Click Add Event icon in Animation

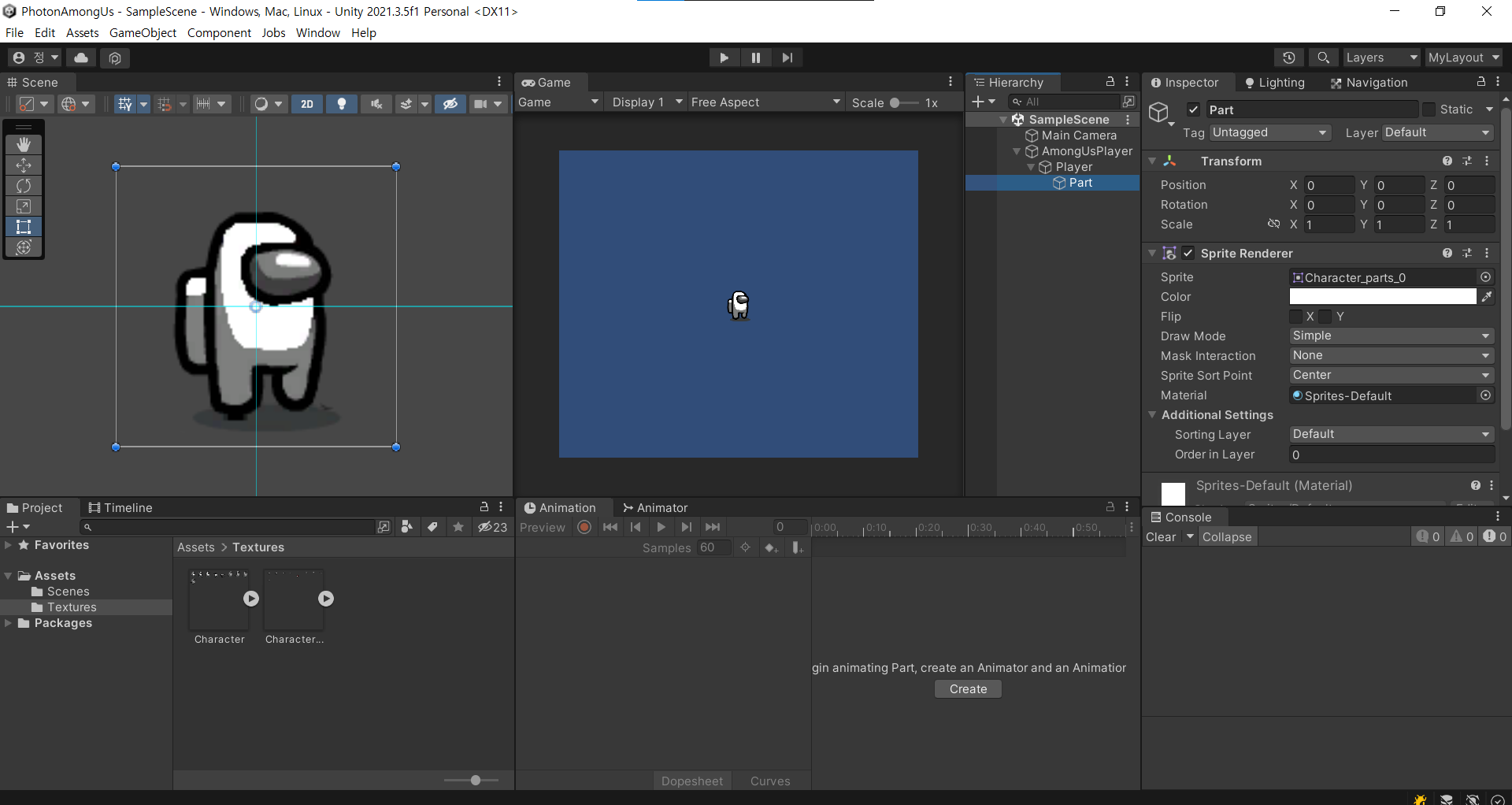pos(797,547)
